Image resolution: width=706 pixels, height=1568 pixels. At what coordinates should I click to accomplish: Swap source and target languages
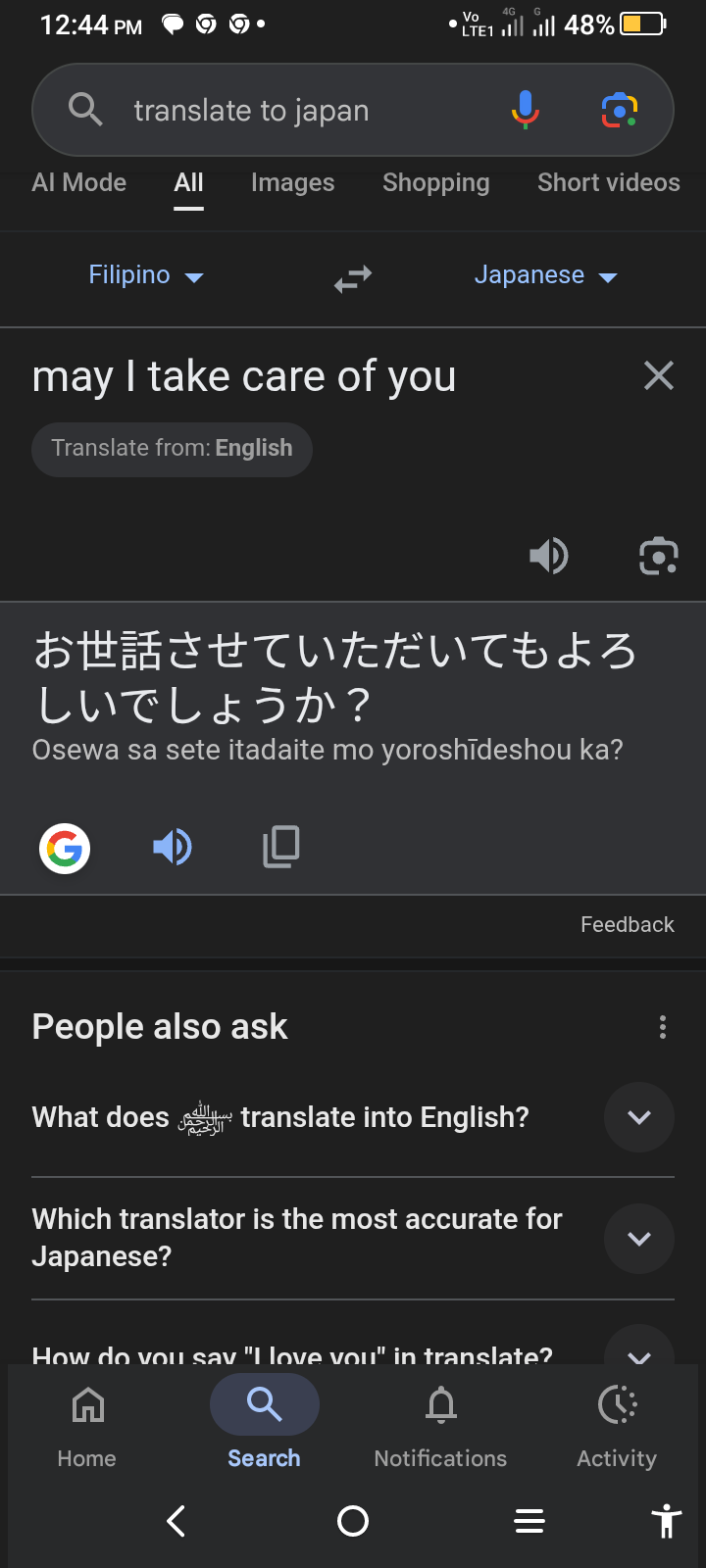pyautogui.click(x=353, y=278)
